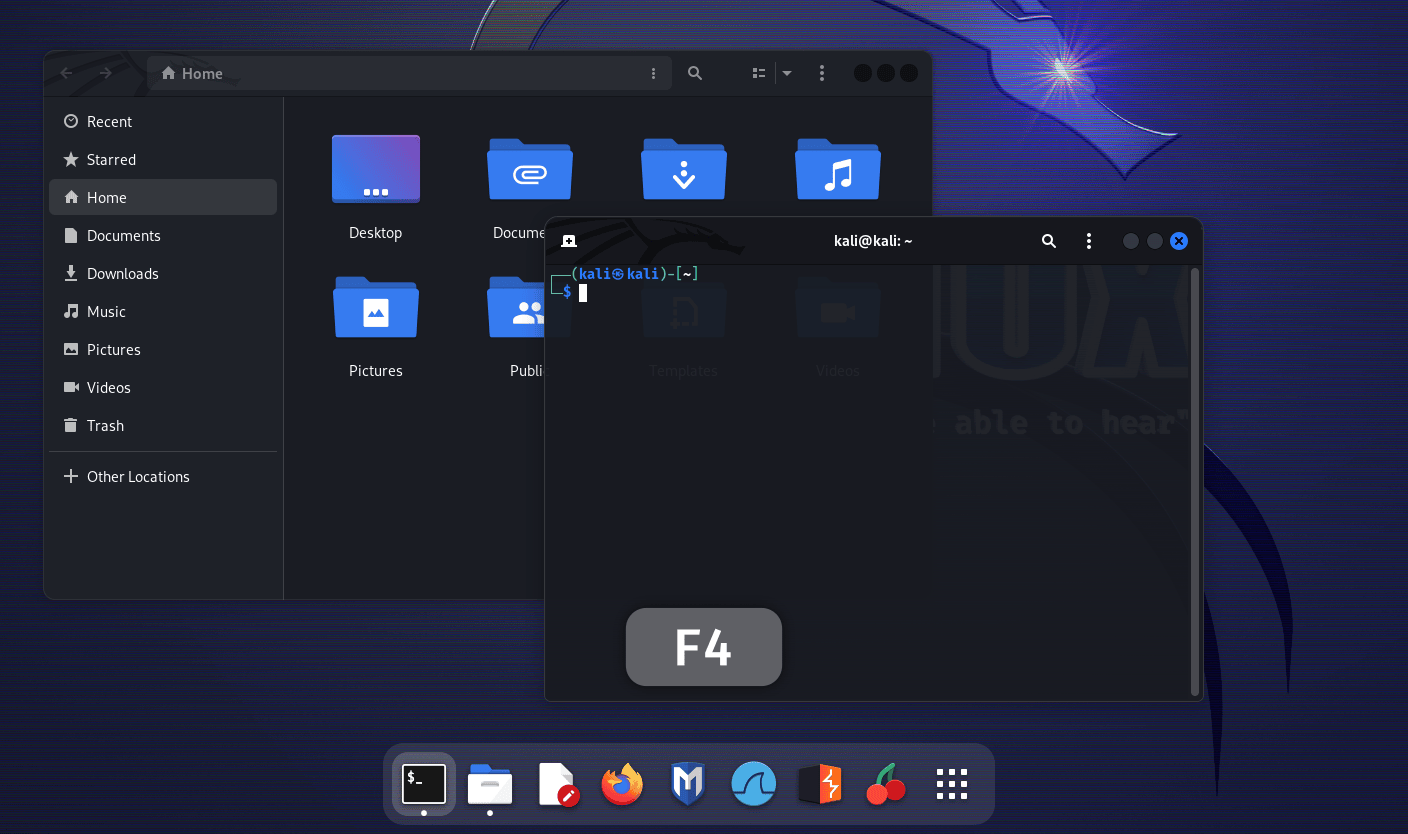Start Wireshark from the dock
This screenshot has width=1408, height=834.
coord(754,784)
